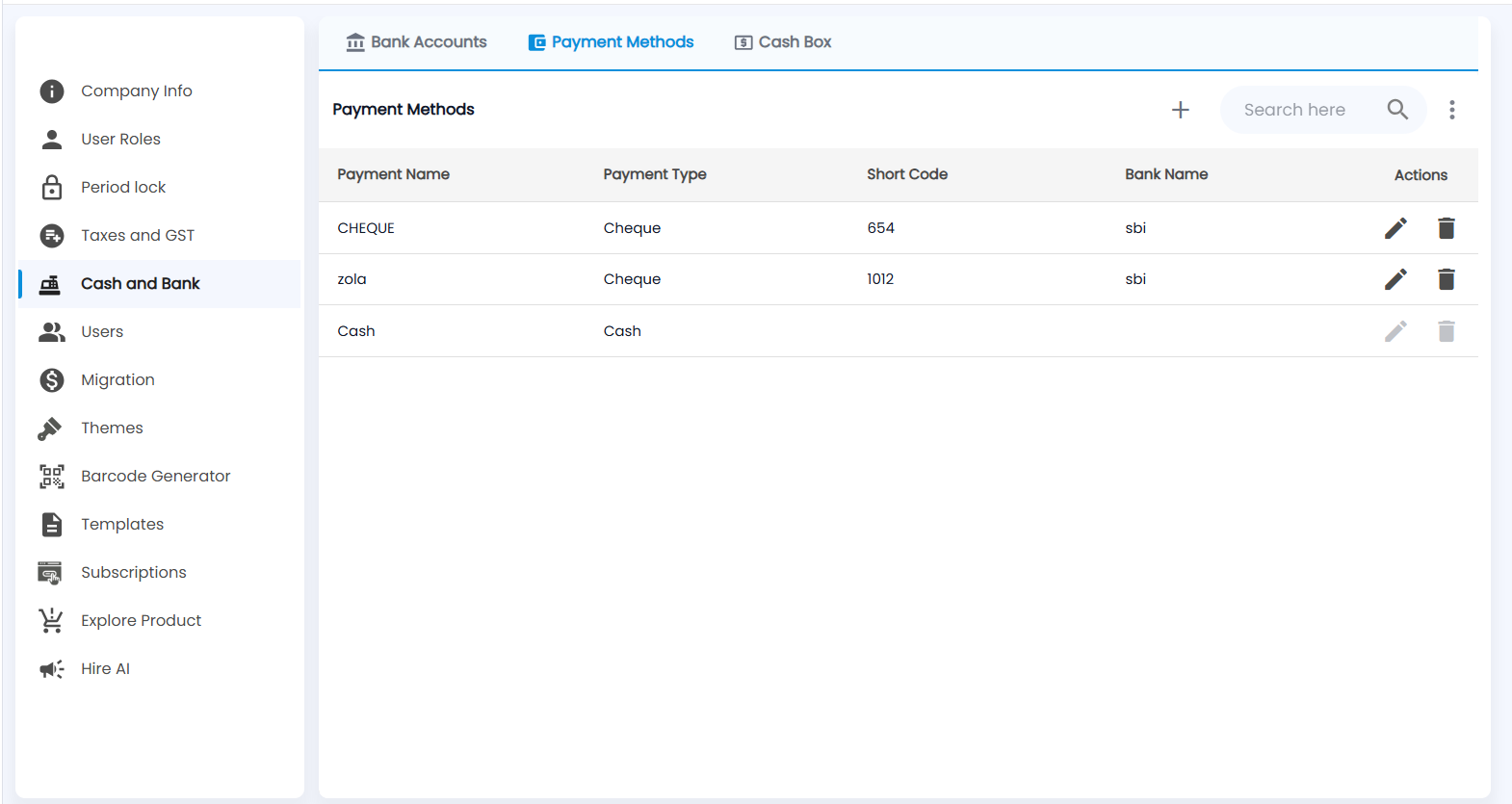Click the Users group icon

pyautogui.click(x=52, y=332)
